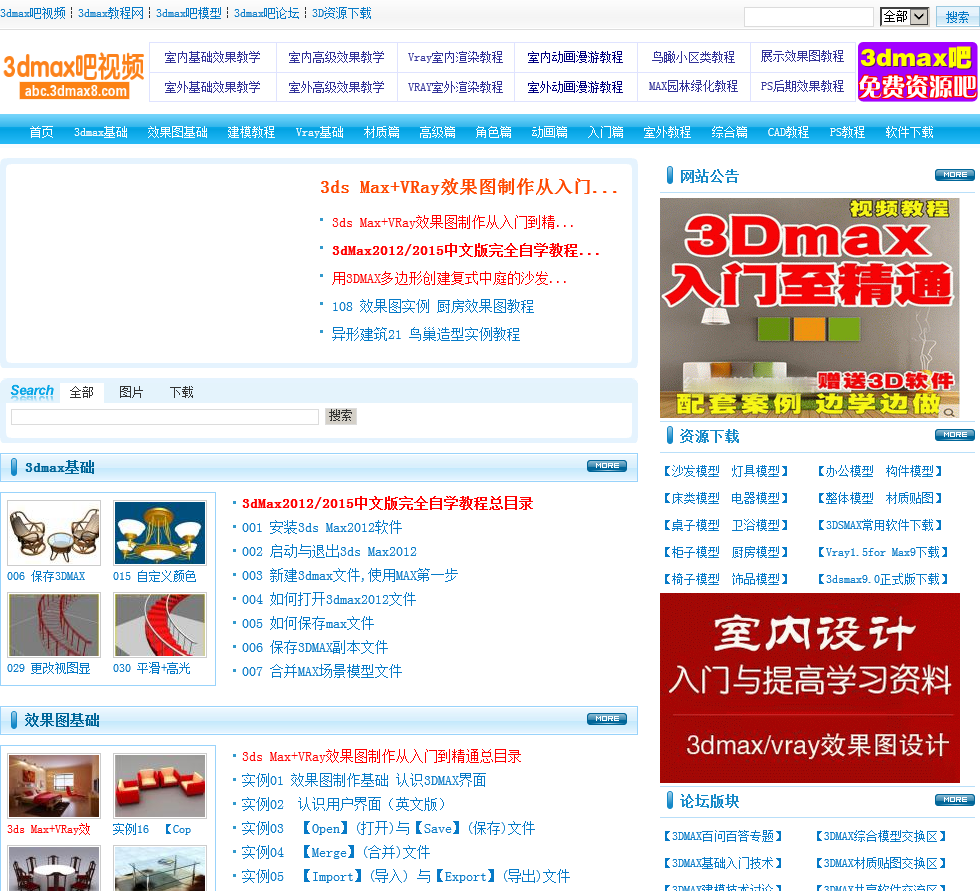
Task: Open the 3dmax吧论坛 top link
Action: (266, 13)
